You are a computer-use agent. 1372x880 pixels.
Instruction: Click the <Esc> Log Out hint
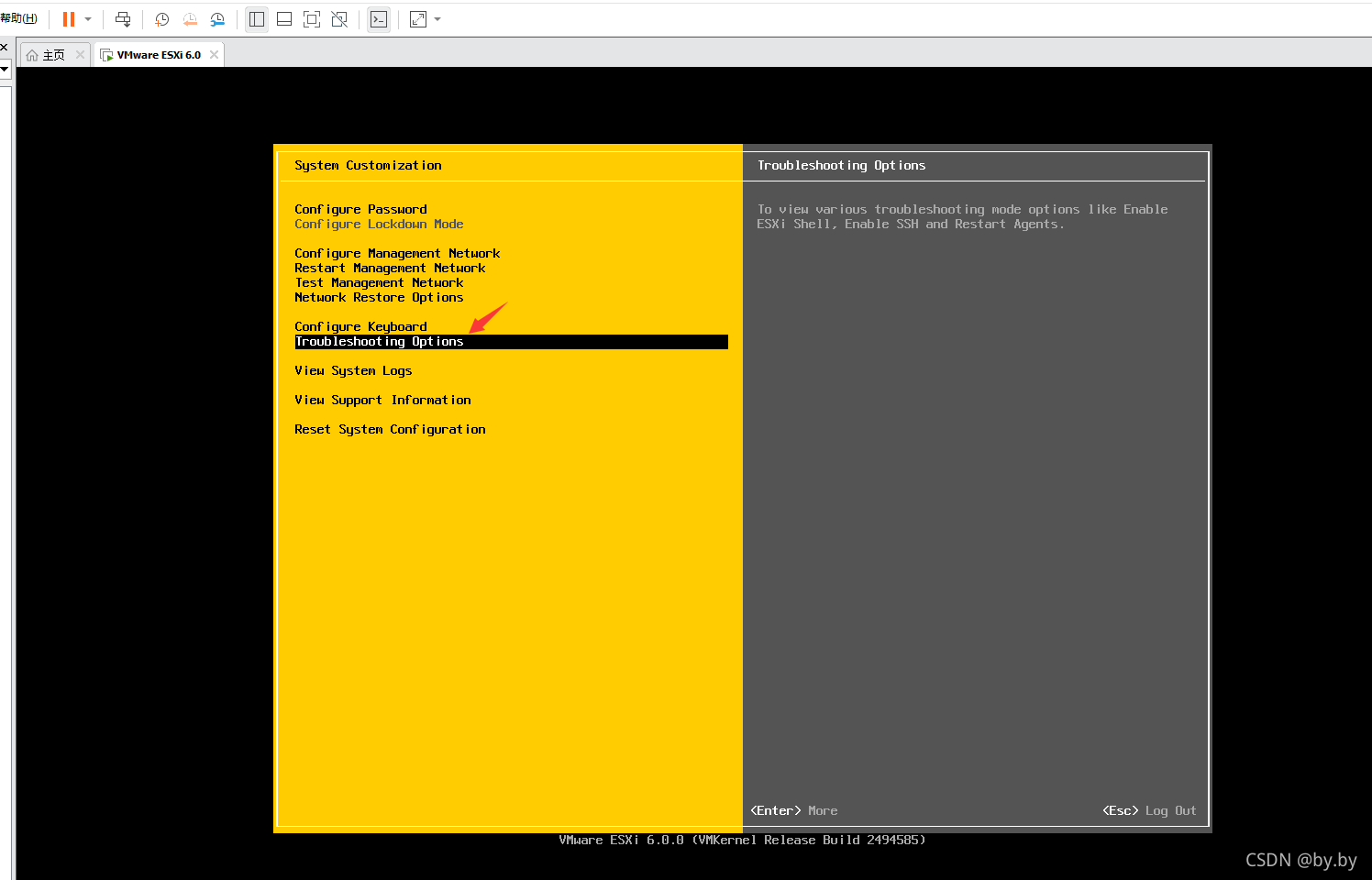[1149, 811]
